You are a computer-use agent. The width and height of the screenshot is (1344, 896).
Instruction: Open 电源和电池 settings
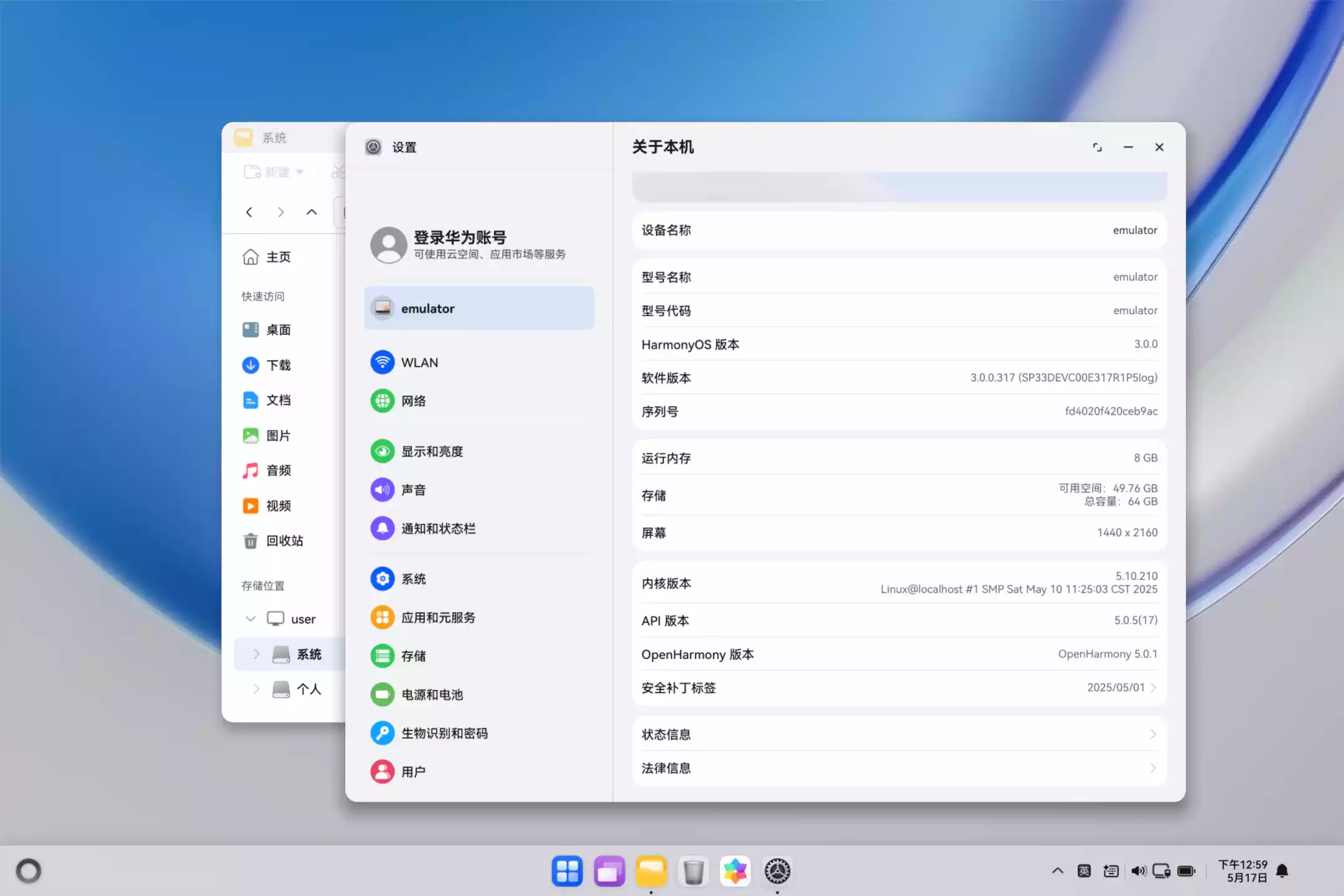click(x=479, y=694)
